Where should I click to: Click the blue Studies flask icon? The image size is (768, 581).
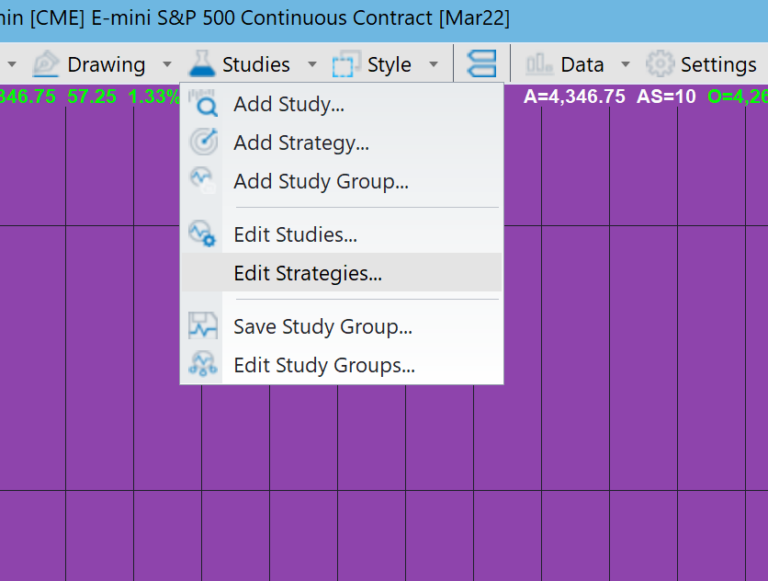click(x=203, y=65)
